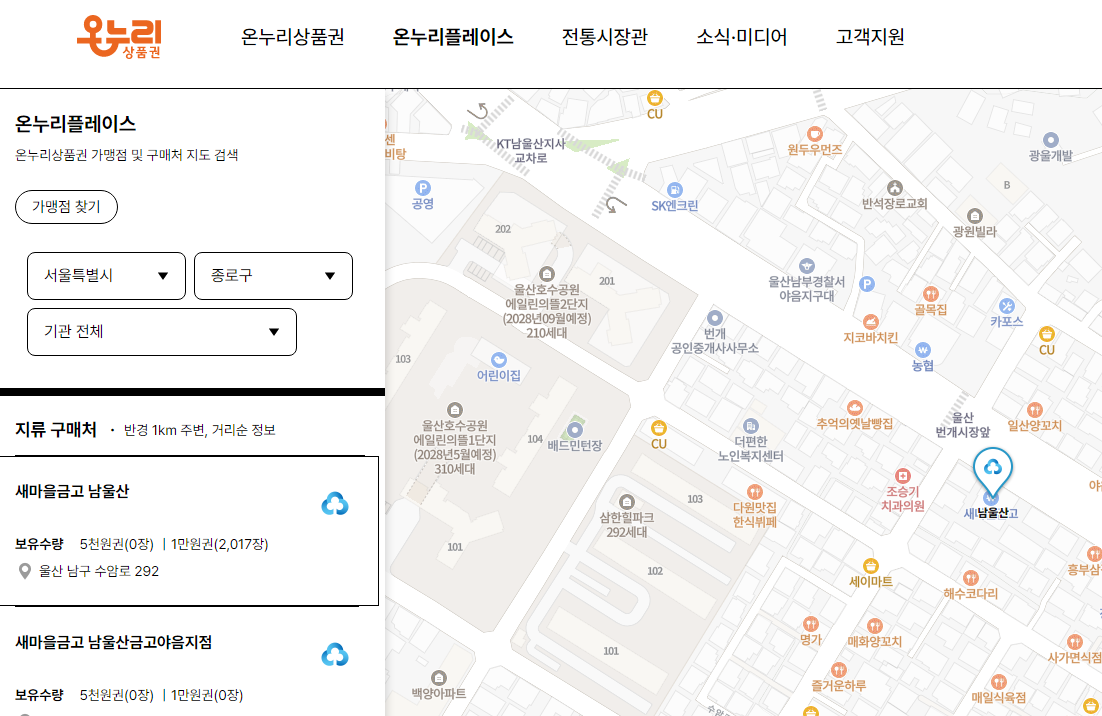This screenshot has width=1102, height=716.
Task: Click the 매화양꼬치 restaurant icon
Action: pos(875,625)
